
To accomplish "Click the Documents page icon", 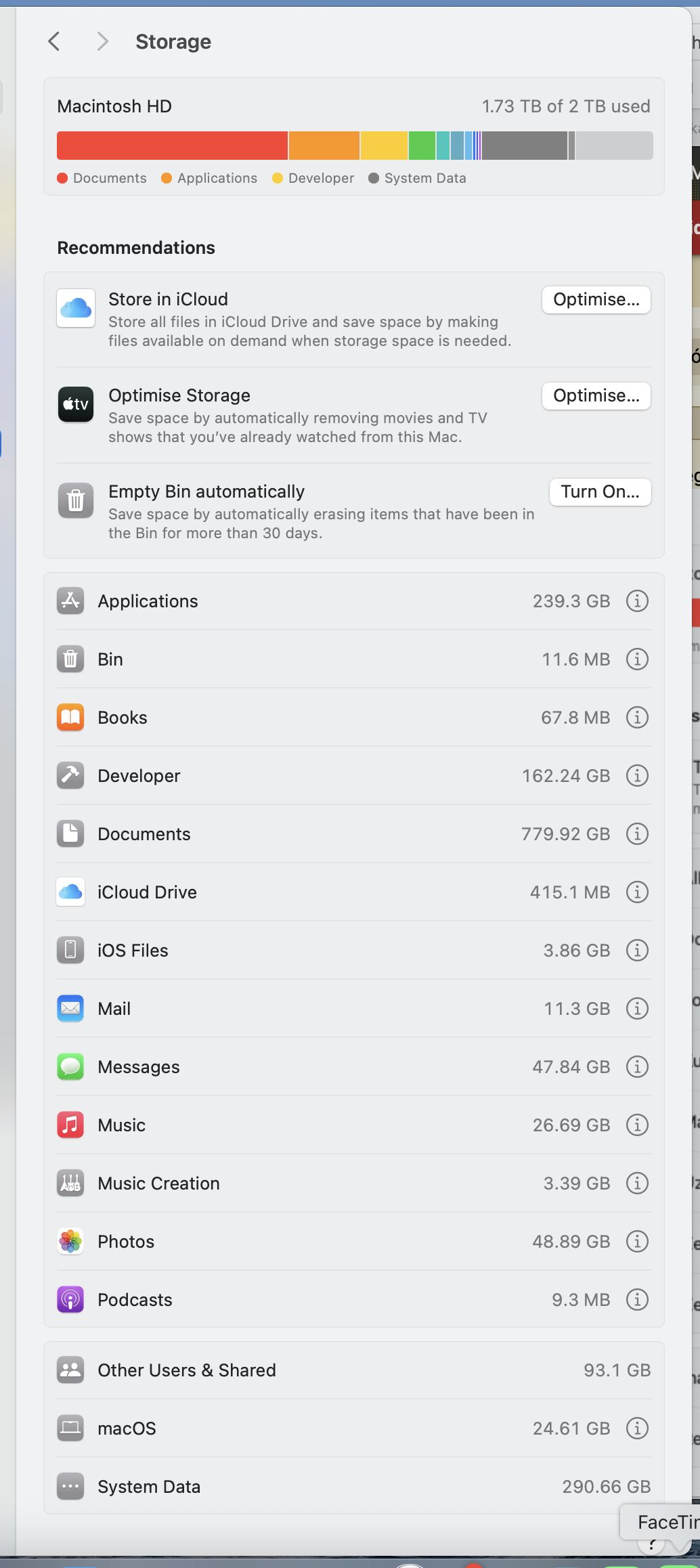I will (70, 833).
